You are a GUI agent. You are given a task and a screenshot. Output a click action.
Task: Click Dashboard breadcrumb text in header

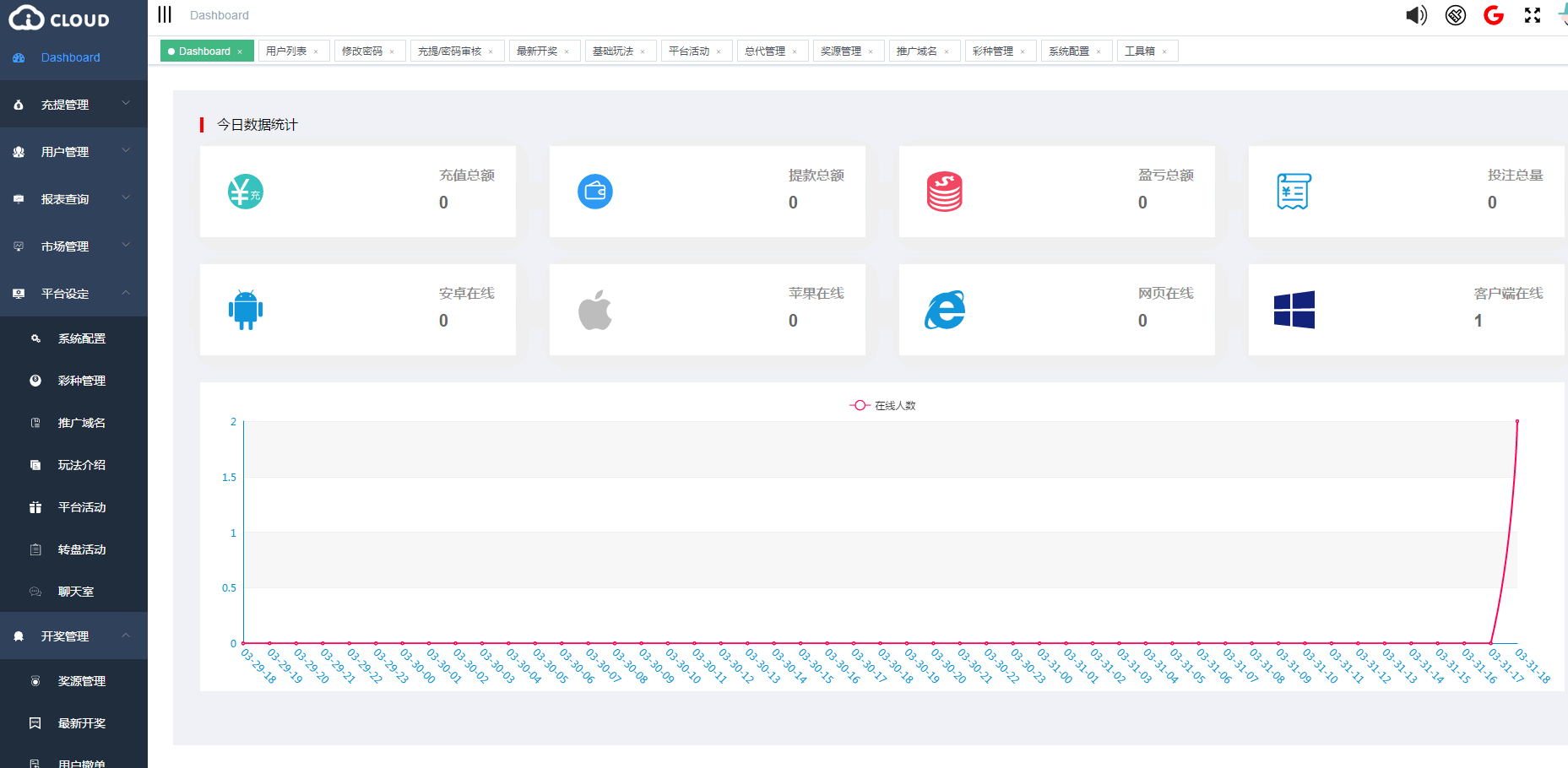(220, 15)
